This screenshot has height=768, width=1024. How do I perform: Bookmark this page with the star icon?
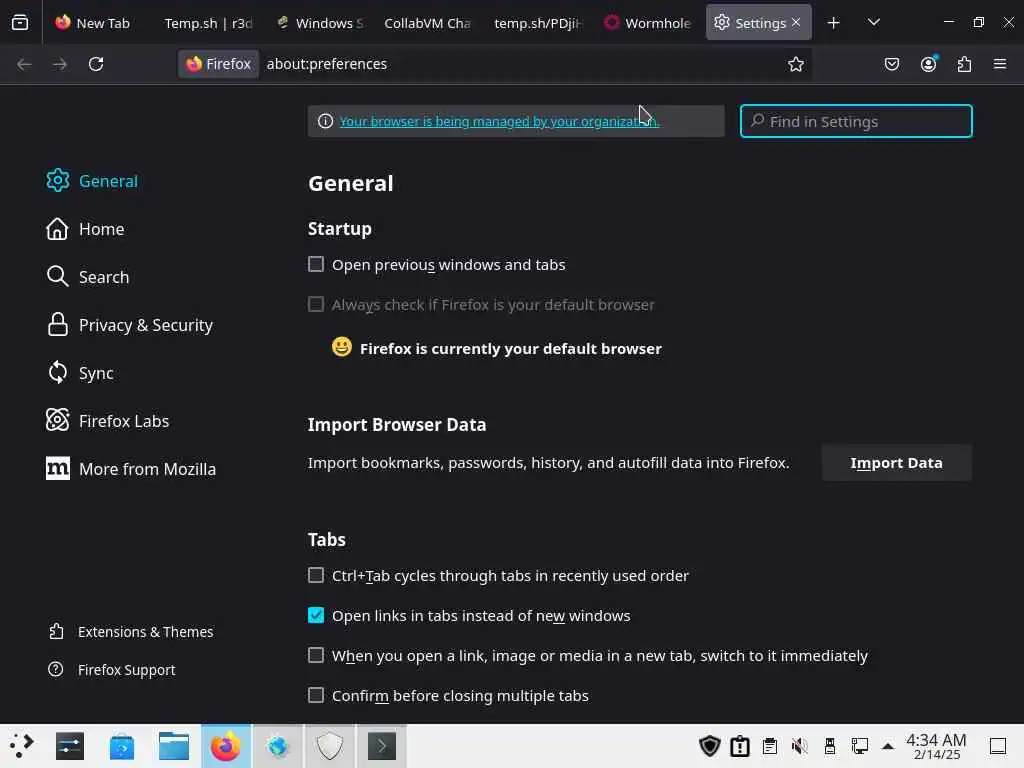coord(795,64)
